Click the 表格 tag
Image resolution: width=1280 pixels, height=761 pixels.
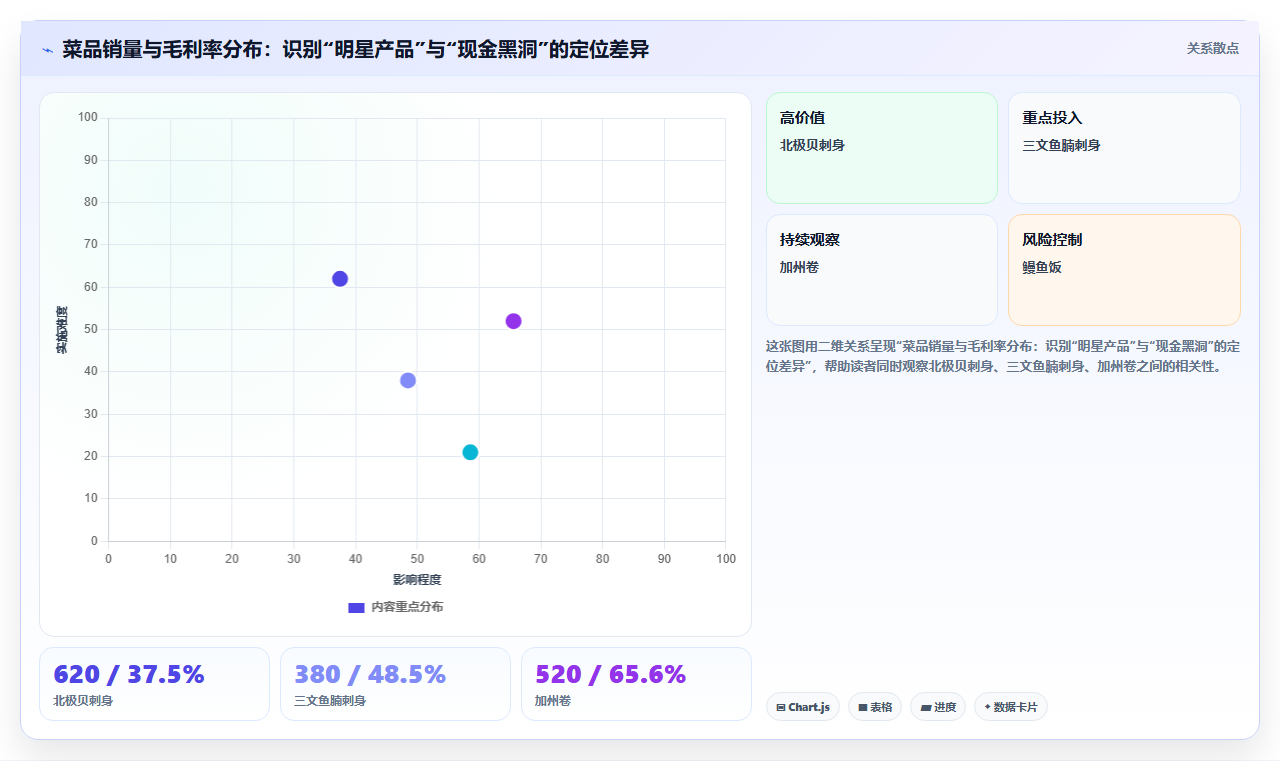point(875,707)
